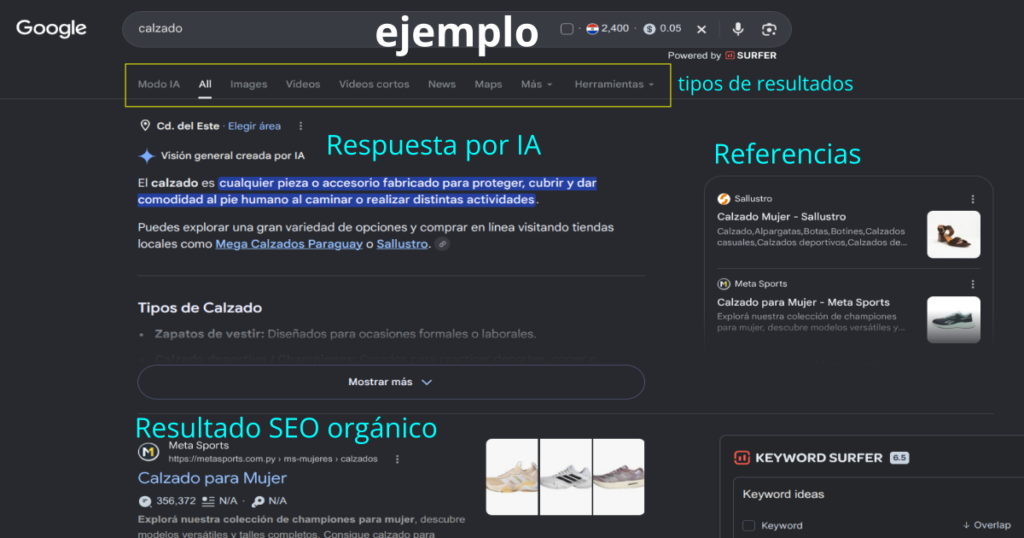
Task: Open the Videos tab
Action: pos(303,84)
